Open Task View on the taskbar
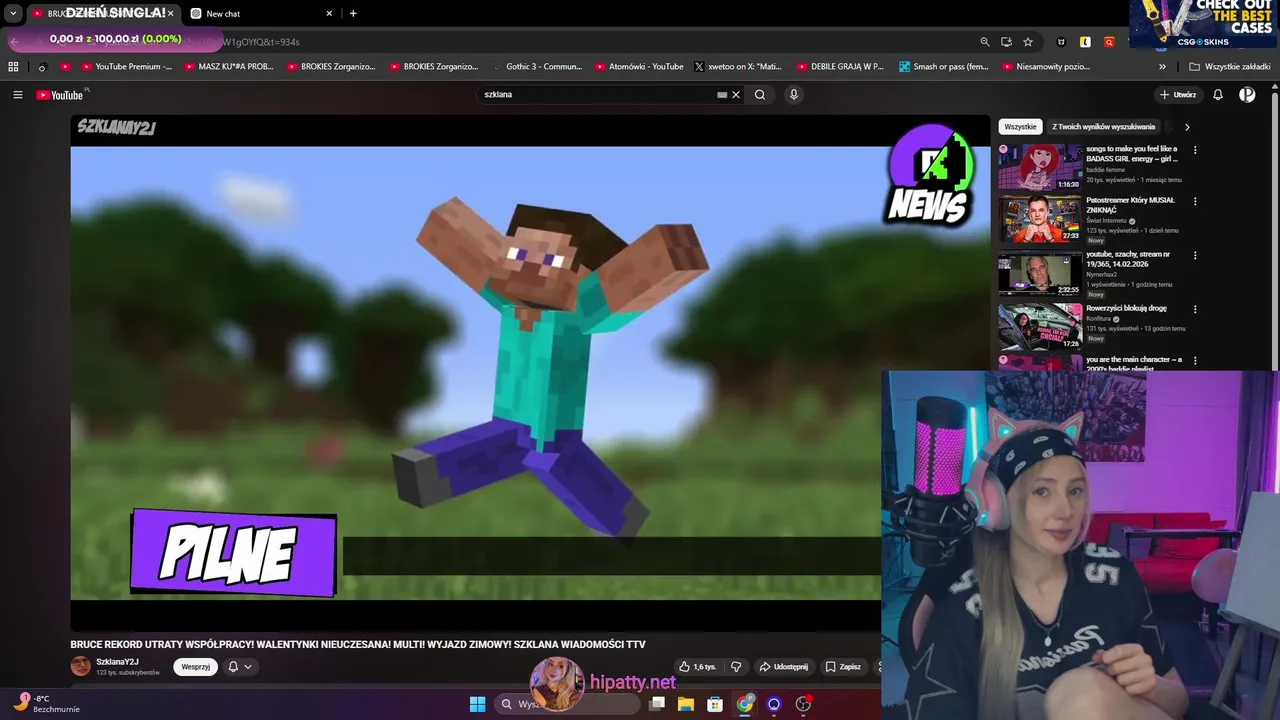1280x720 pixels. pos(657,704)
